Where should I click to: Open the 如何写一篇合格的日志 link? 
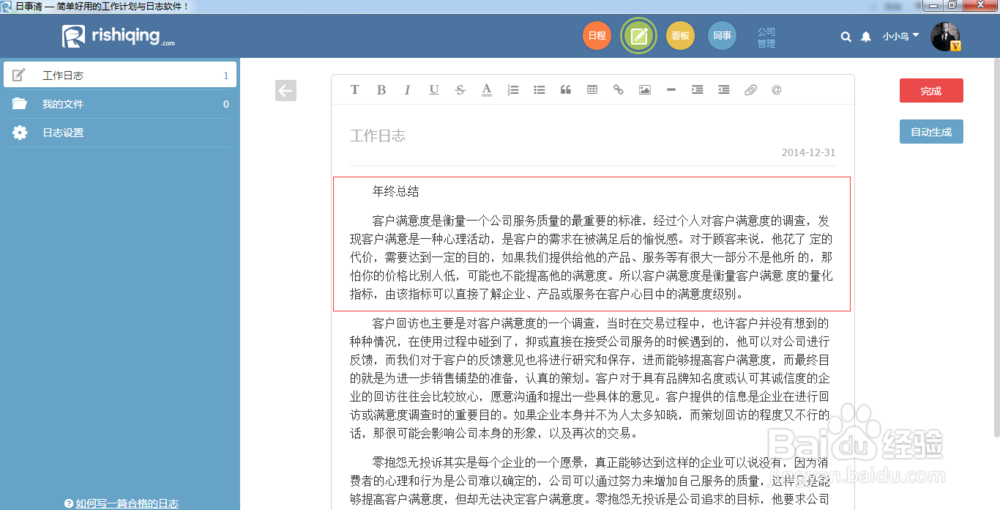126,504
